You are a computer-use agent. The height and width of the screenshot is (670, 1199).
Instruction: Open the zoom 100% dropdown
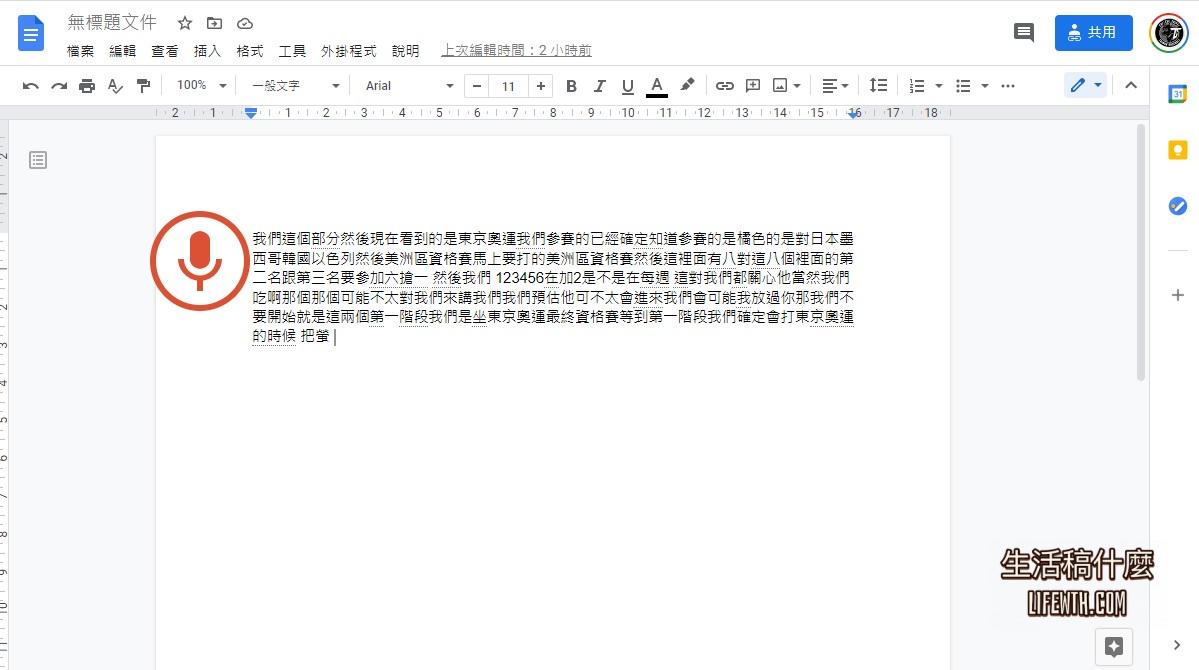click(201, 86)
